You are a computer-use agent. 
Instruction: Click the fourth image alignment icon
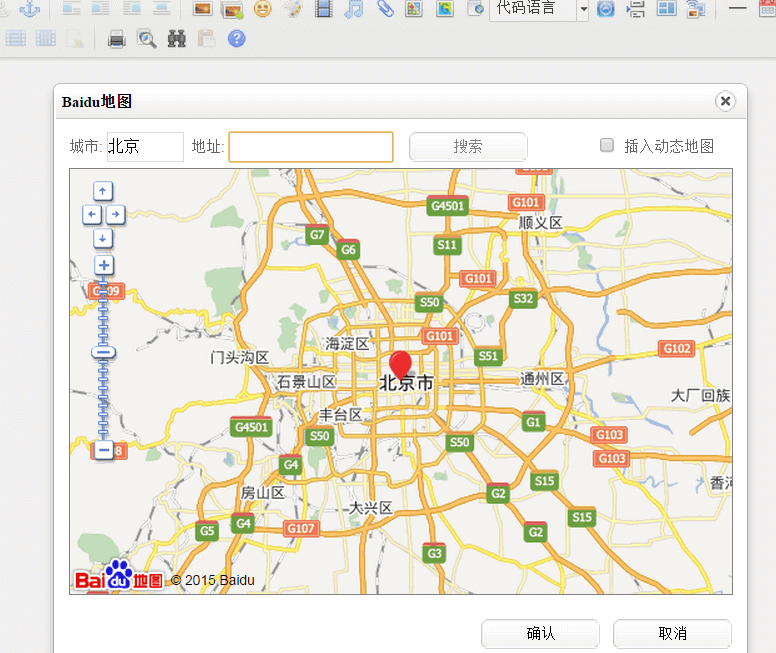point(161,8)
